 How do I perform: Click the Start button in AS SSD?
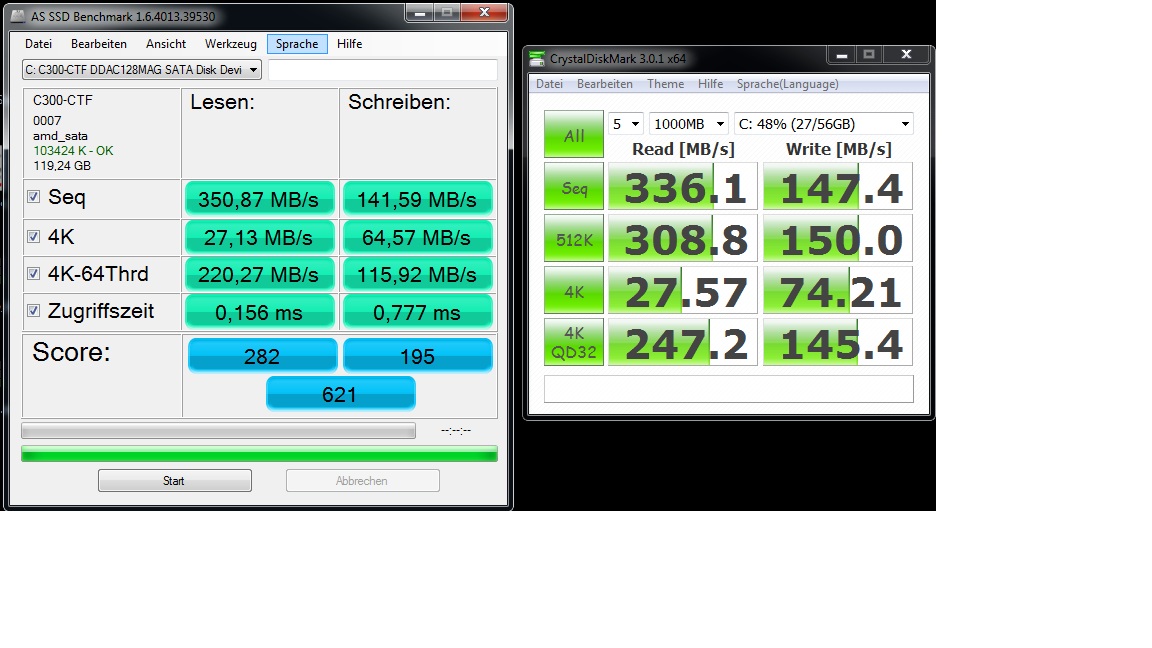[175, 480]
